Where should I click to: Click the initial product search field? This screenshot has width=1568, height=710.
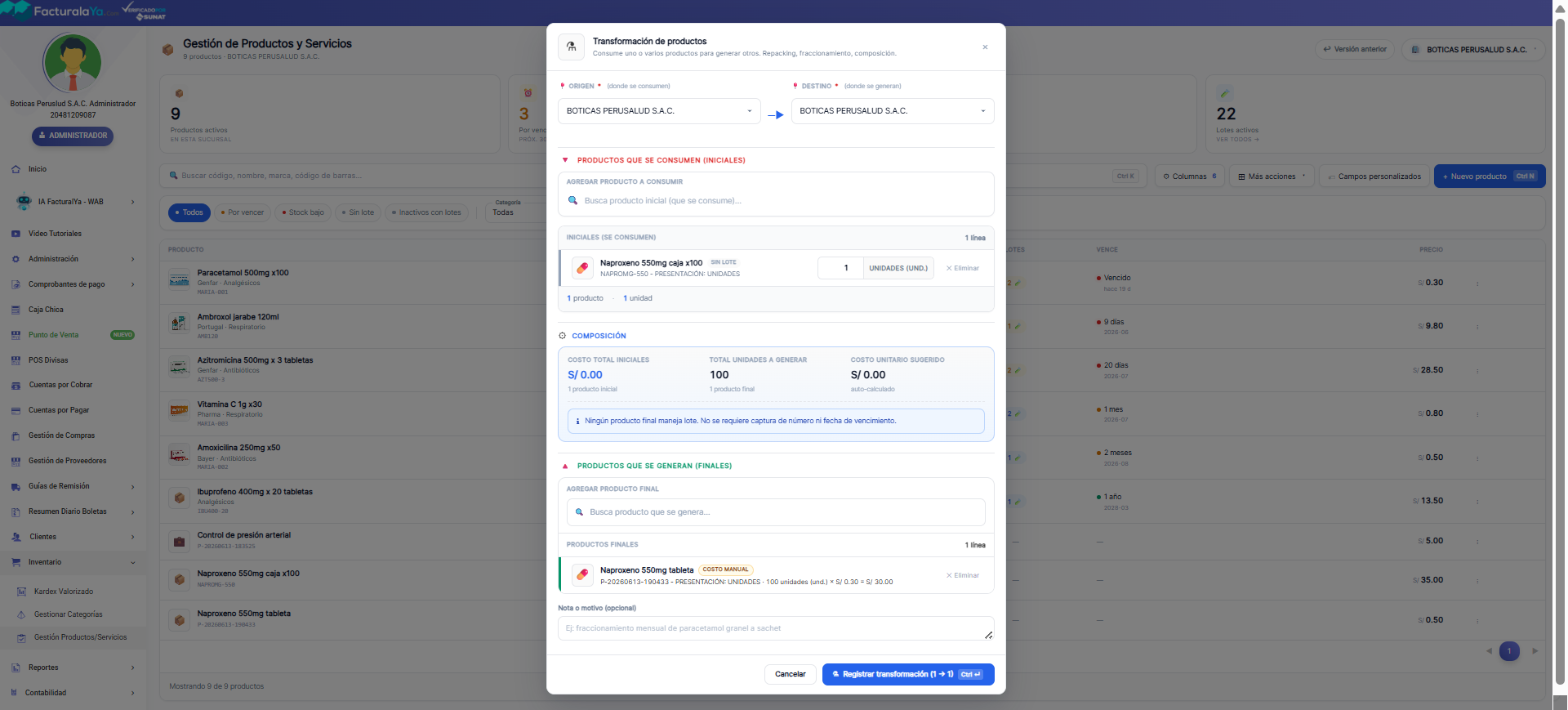click(776, 201)
